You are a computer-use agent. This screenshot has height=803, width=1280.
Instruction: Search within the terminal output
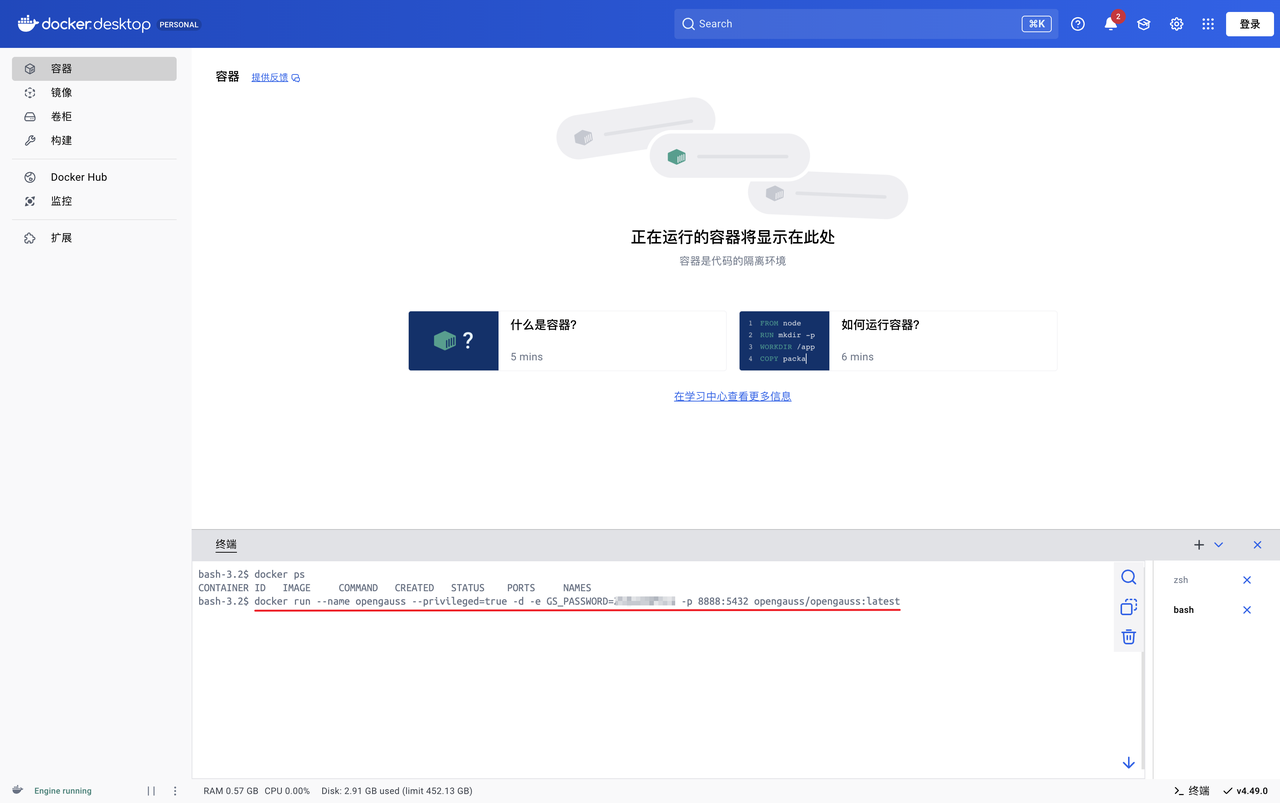(1128, 577)
